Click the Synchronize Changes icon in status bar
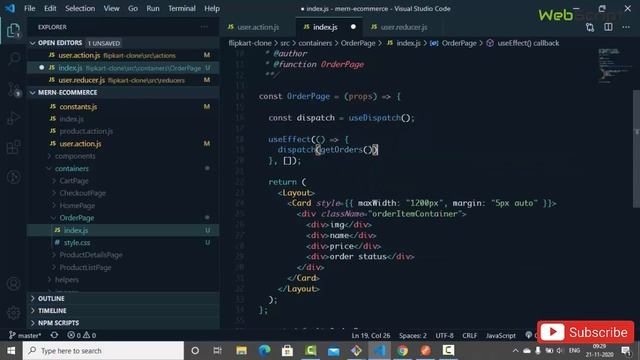The height and width of the screenshot is (360, 640). pos(54,335)
